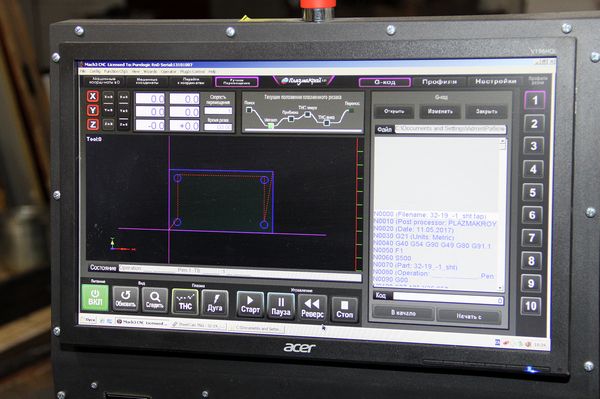Click G-code line N0010 Post processor PLAZMAKROY
This screenshot has height=399, width=600.
(x=435, y=223)
